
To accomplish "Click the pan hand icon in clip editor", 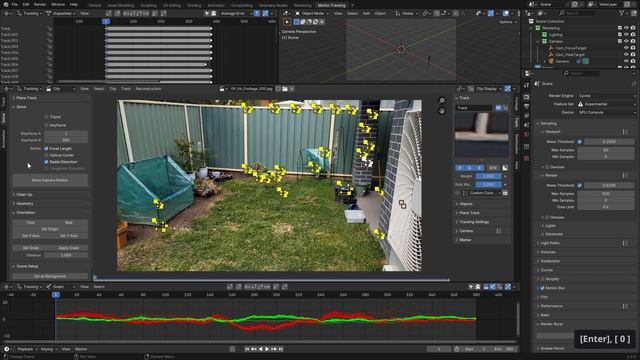I will point(442,111).
